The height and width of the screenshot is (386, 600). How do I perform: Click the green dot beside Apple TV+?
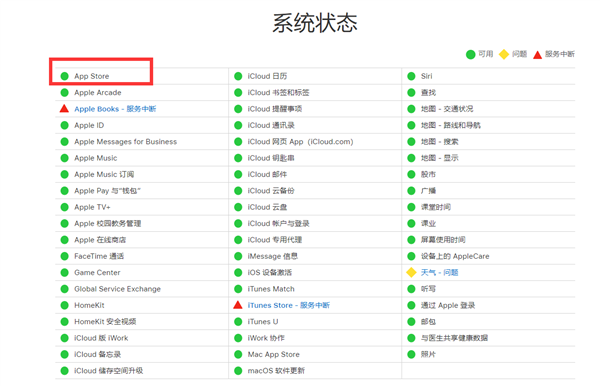pyautogui.click(x=64, y=207)
